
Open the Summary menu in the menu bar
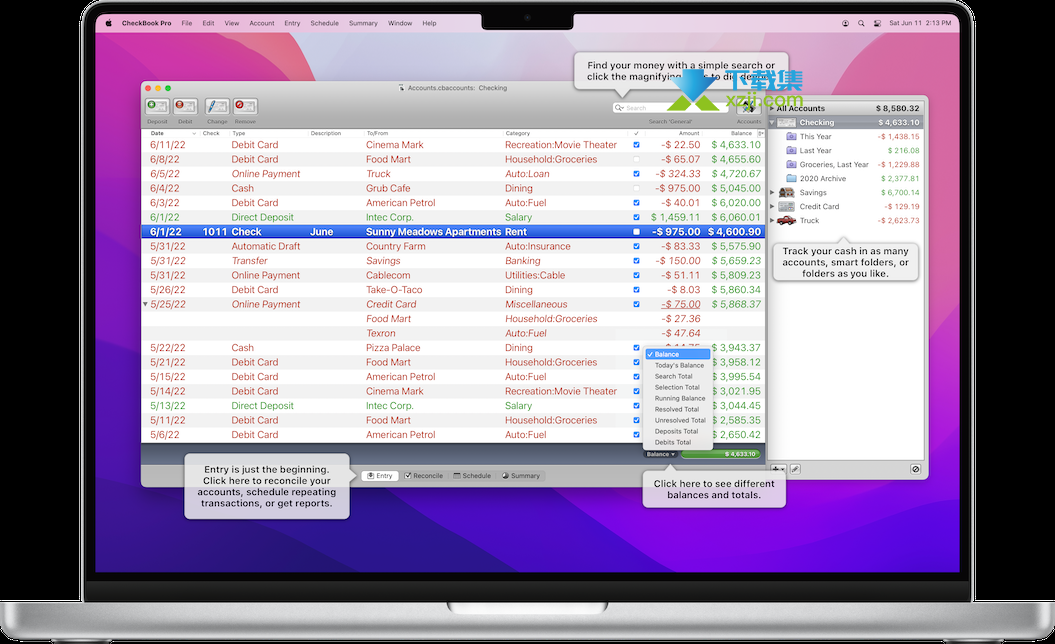[363, 23]
